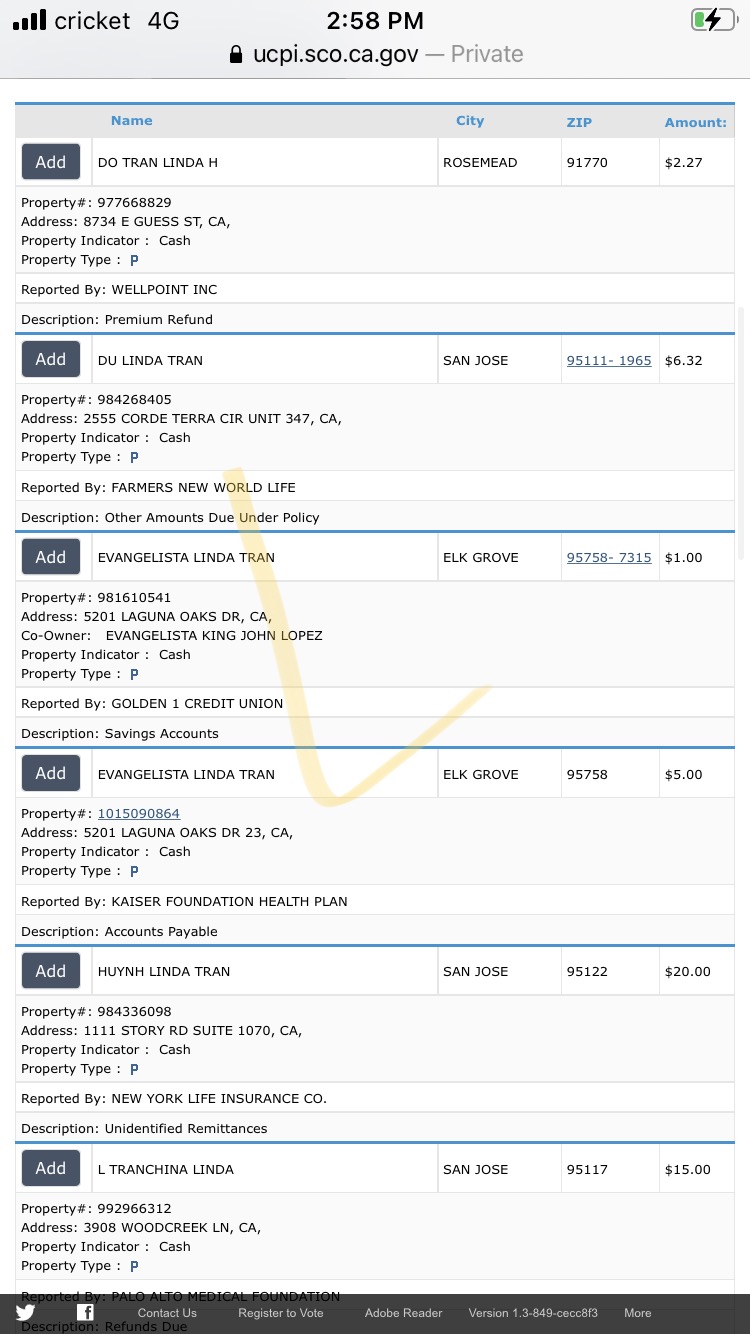Open Property Type P icon under property 981610541
The image size is (750, 1334).
coord(134,674)
